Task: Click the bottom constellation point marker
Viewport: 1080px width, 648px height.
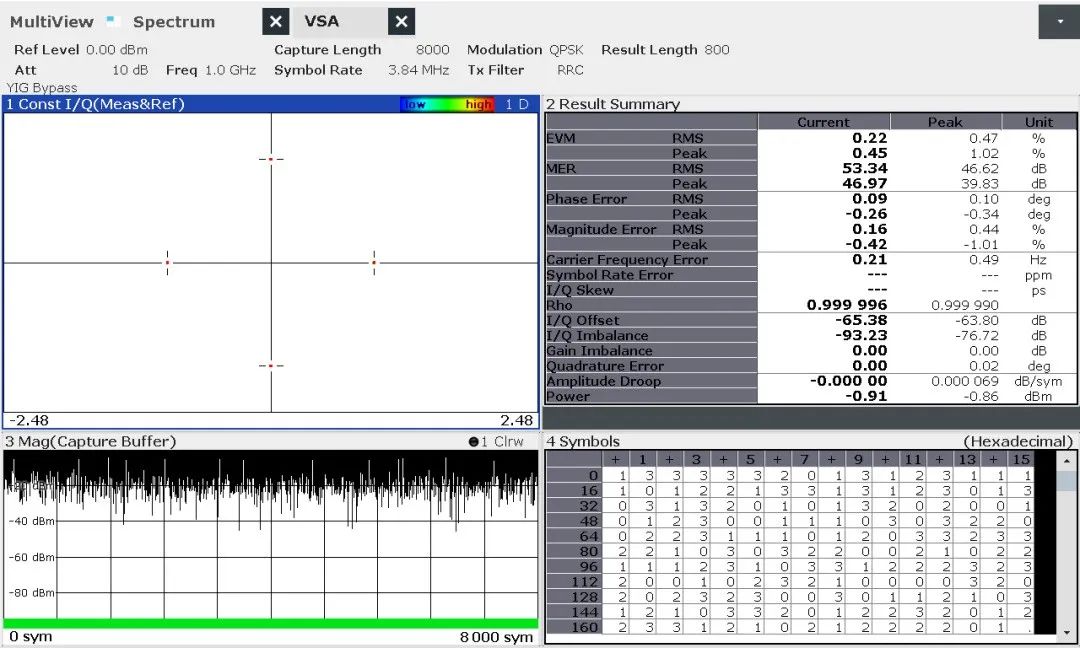Action: [x=271, y=366]
